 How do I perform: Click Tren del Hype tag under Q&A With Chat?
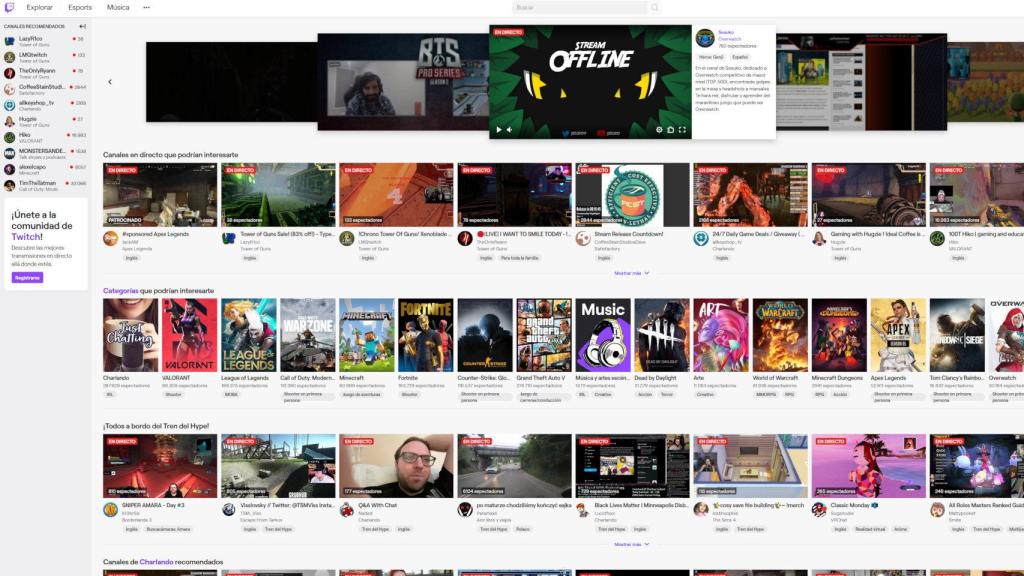coord(374,529)
